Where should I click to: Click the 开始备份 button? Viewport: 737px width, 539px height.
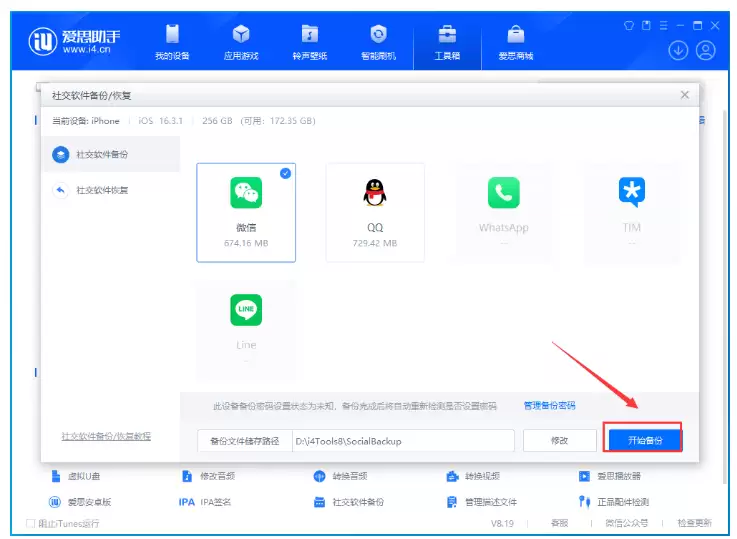pyautogui.click(x=644, y=440)
